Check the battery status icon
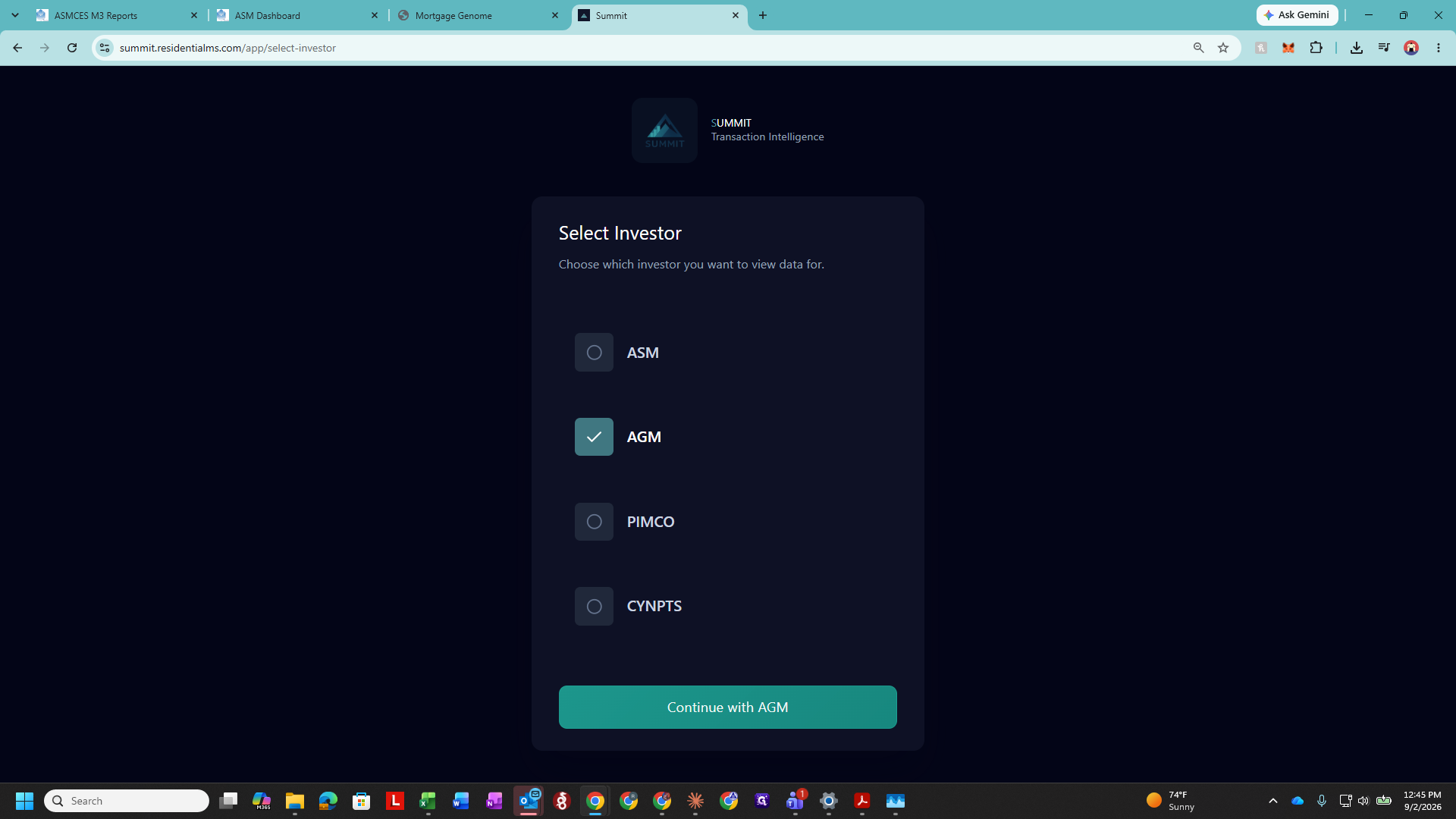This screenshot has width=1456, height=819. pyautogui.click(x=1384, y=801)
